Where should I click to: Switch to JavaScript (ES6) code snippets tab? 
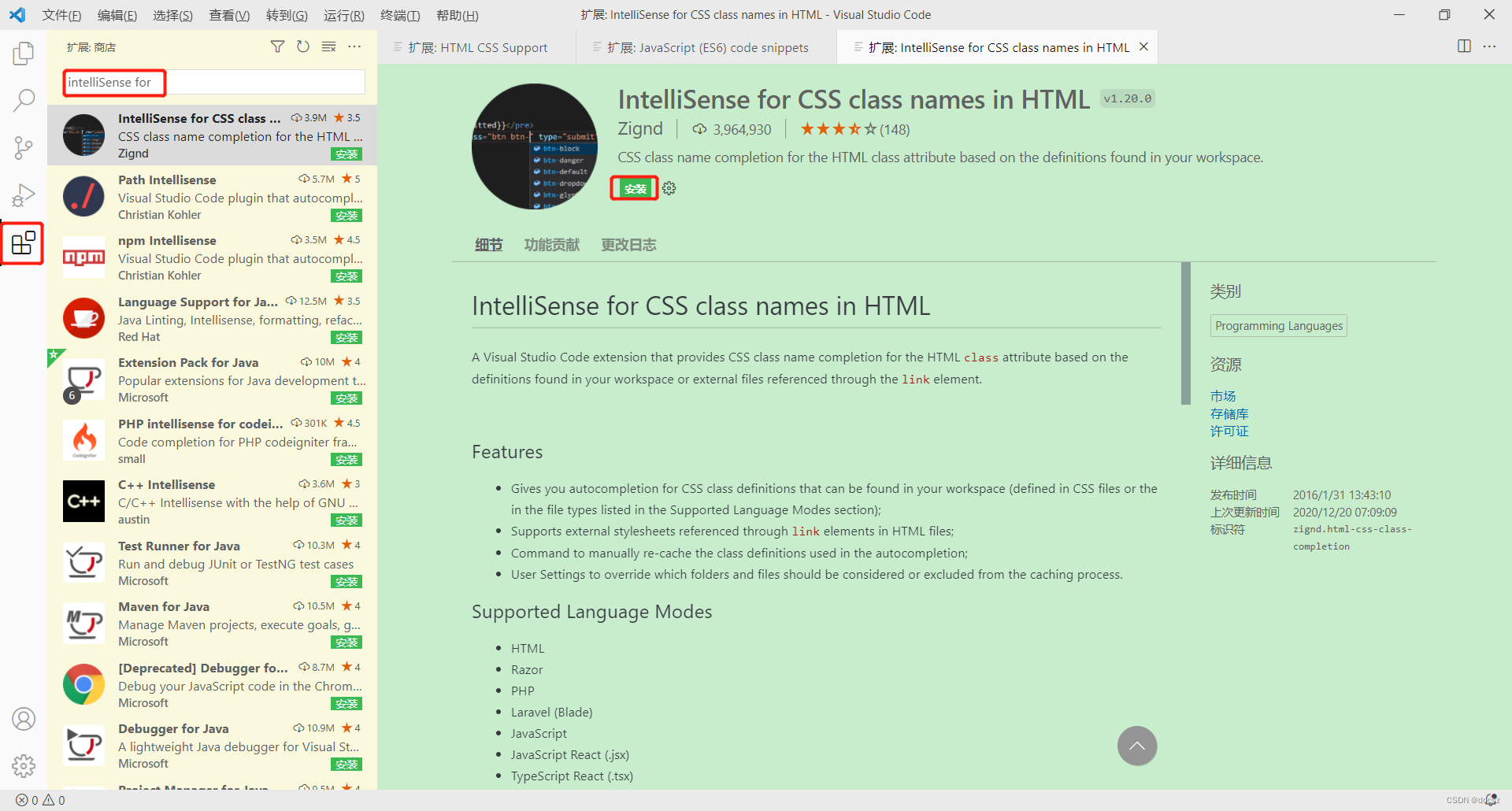[x=706, y=47]
